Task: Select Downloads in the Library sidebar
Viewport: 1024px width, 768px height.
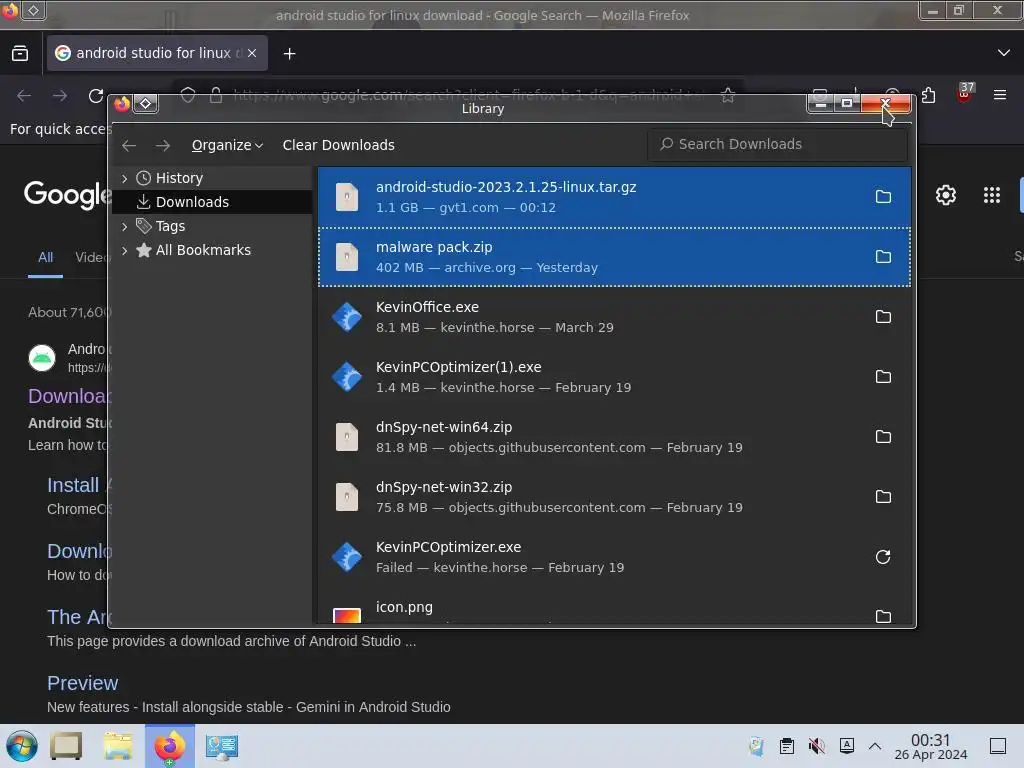Action: tap(212, 202)
